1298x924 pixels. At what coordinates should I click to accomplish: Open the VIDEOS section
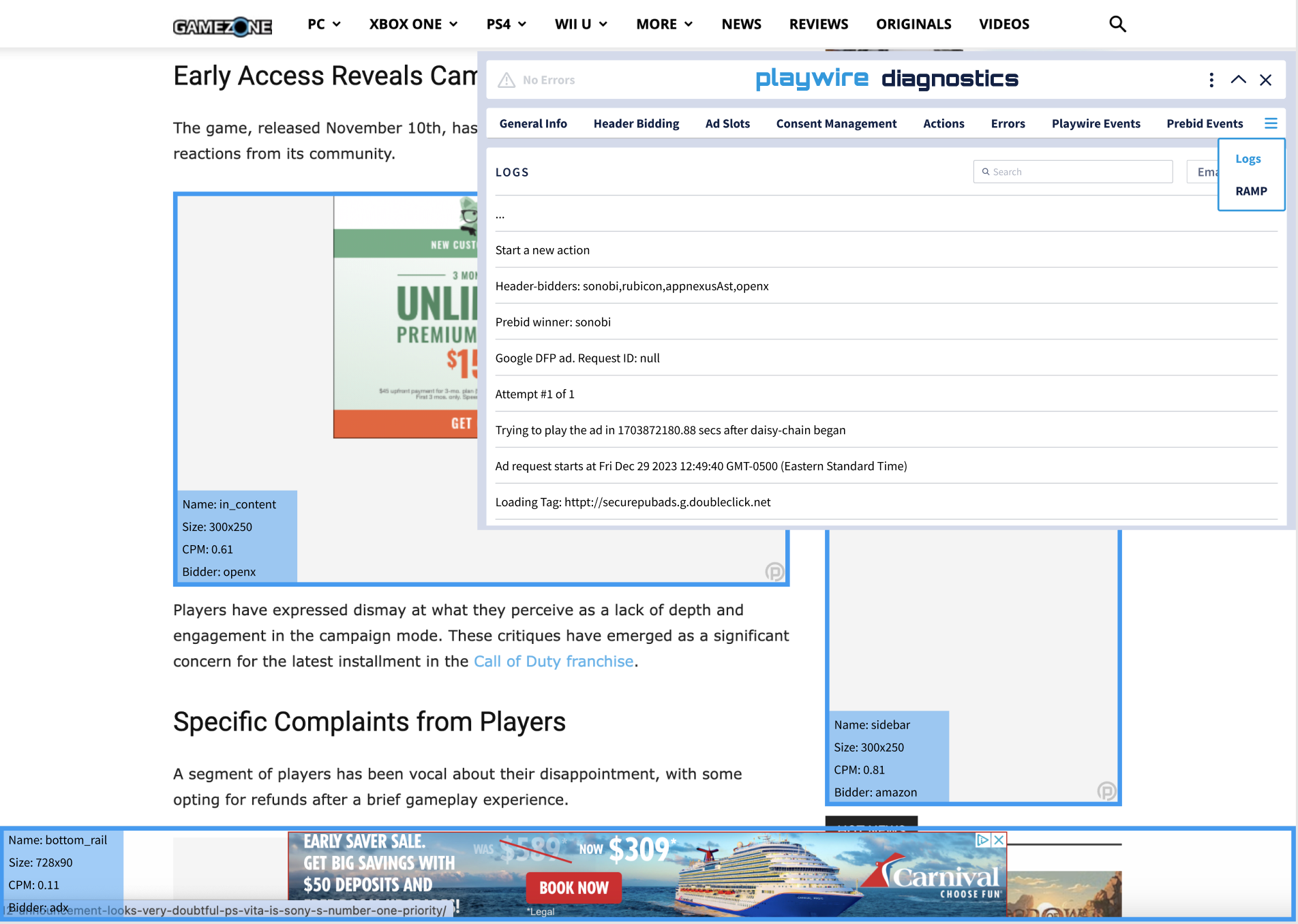(1004, 24)
